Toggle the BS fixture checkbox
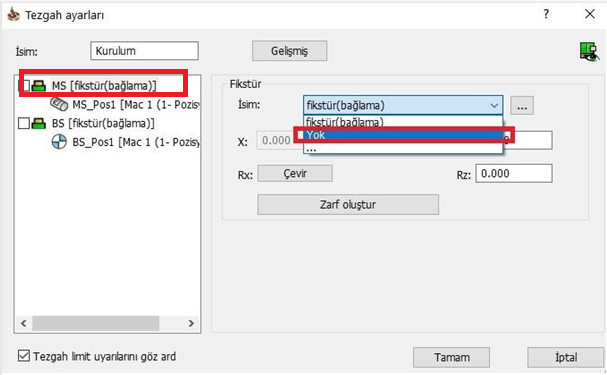Viewport: 607px width, 375px height. click(24, 123)
